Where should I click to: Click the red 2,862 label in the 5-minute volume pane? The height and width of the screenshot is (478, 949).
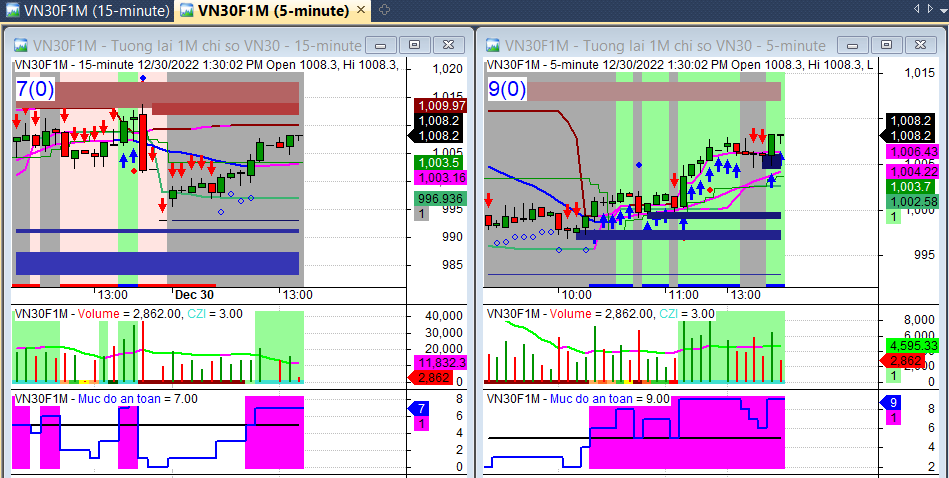click(x=902, y=361)
